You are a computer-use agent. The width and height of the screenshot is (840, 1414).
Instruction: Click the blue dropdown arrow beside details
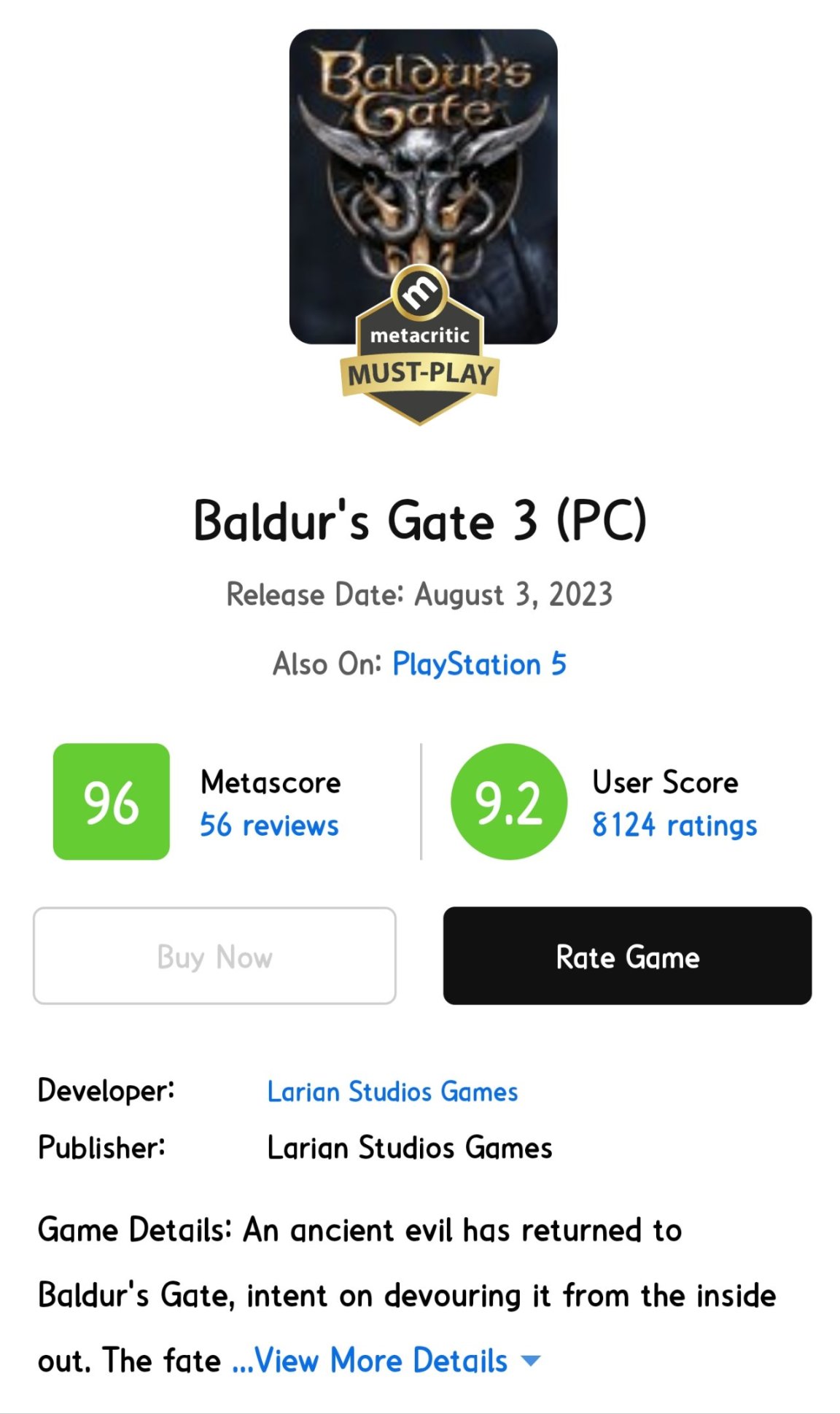tap(532, 1361)
